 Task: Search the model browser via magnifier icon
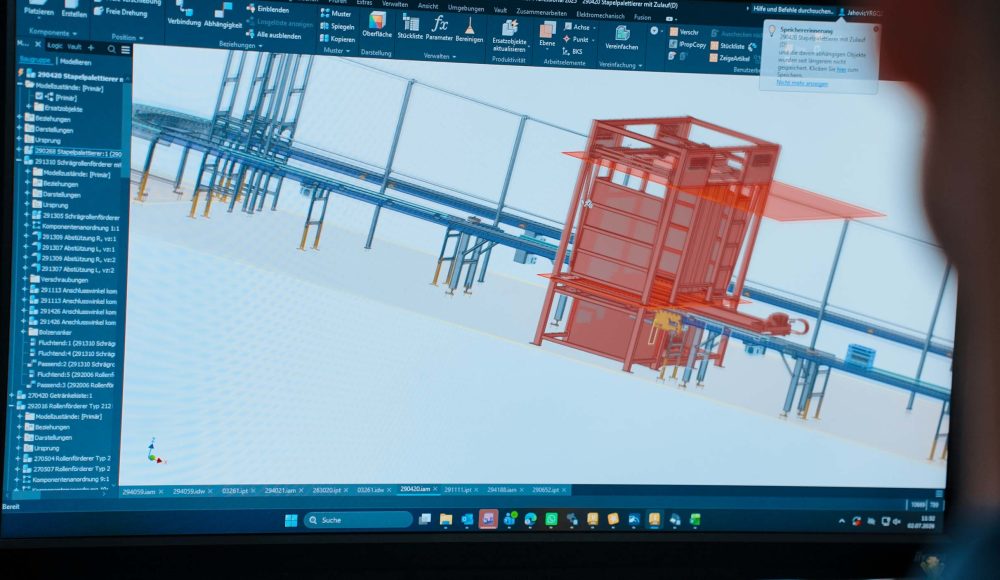pos(112,48)
